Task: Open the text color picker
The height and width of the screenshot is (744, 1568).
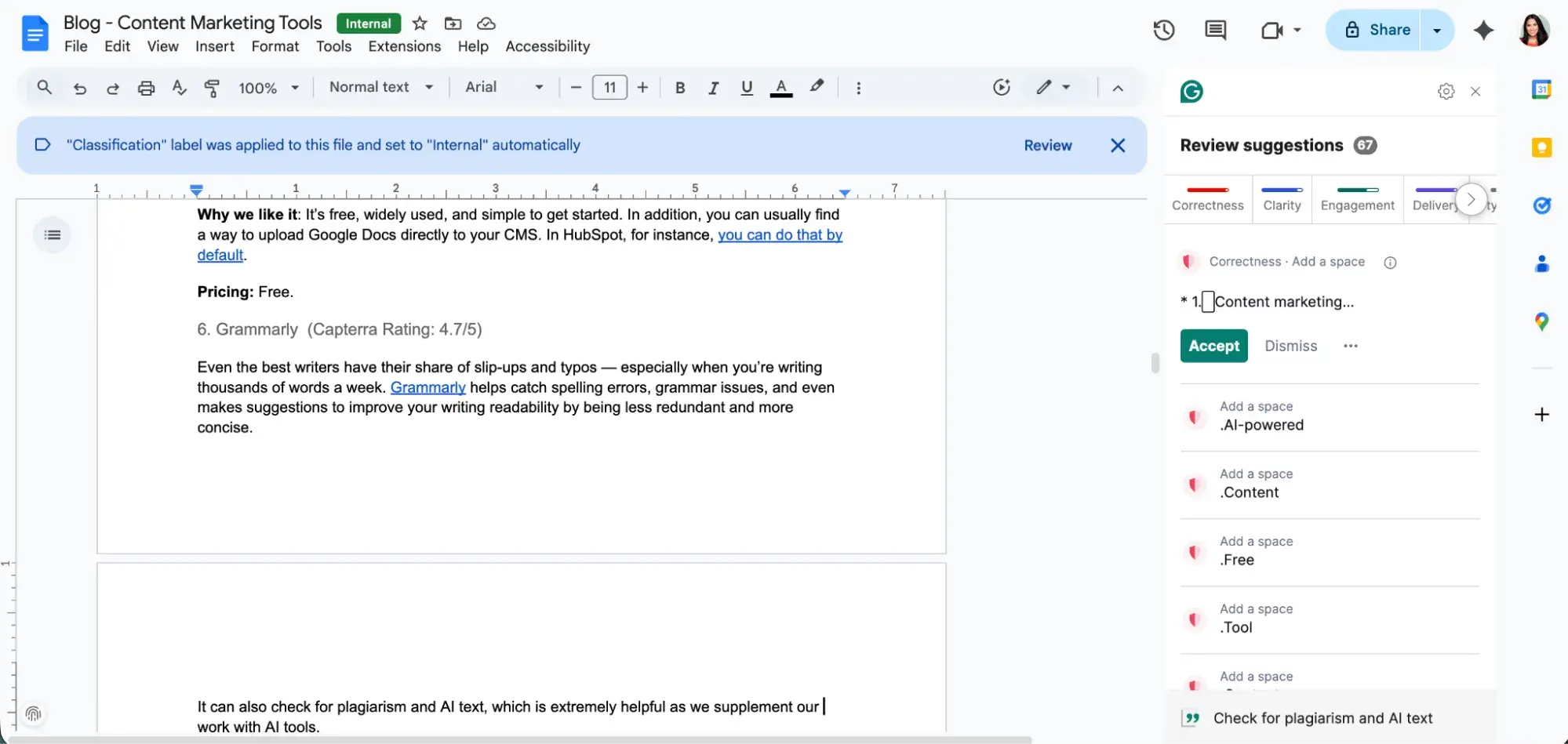Action: (x=780, y=87)
